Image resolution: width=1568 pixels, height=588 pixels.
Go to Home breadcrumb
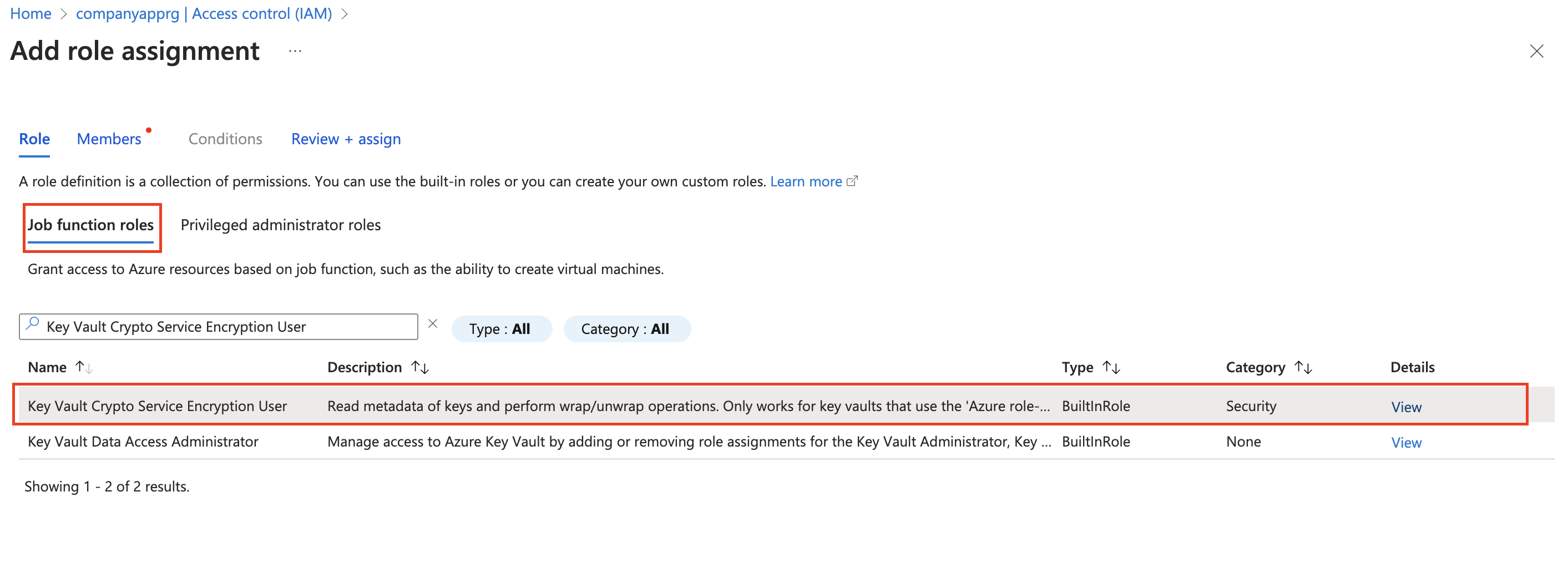[31, 13]
